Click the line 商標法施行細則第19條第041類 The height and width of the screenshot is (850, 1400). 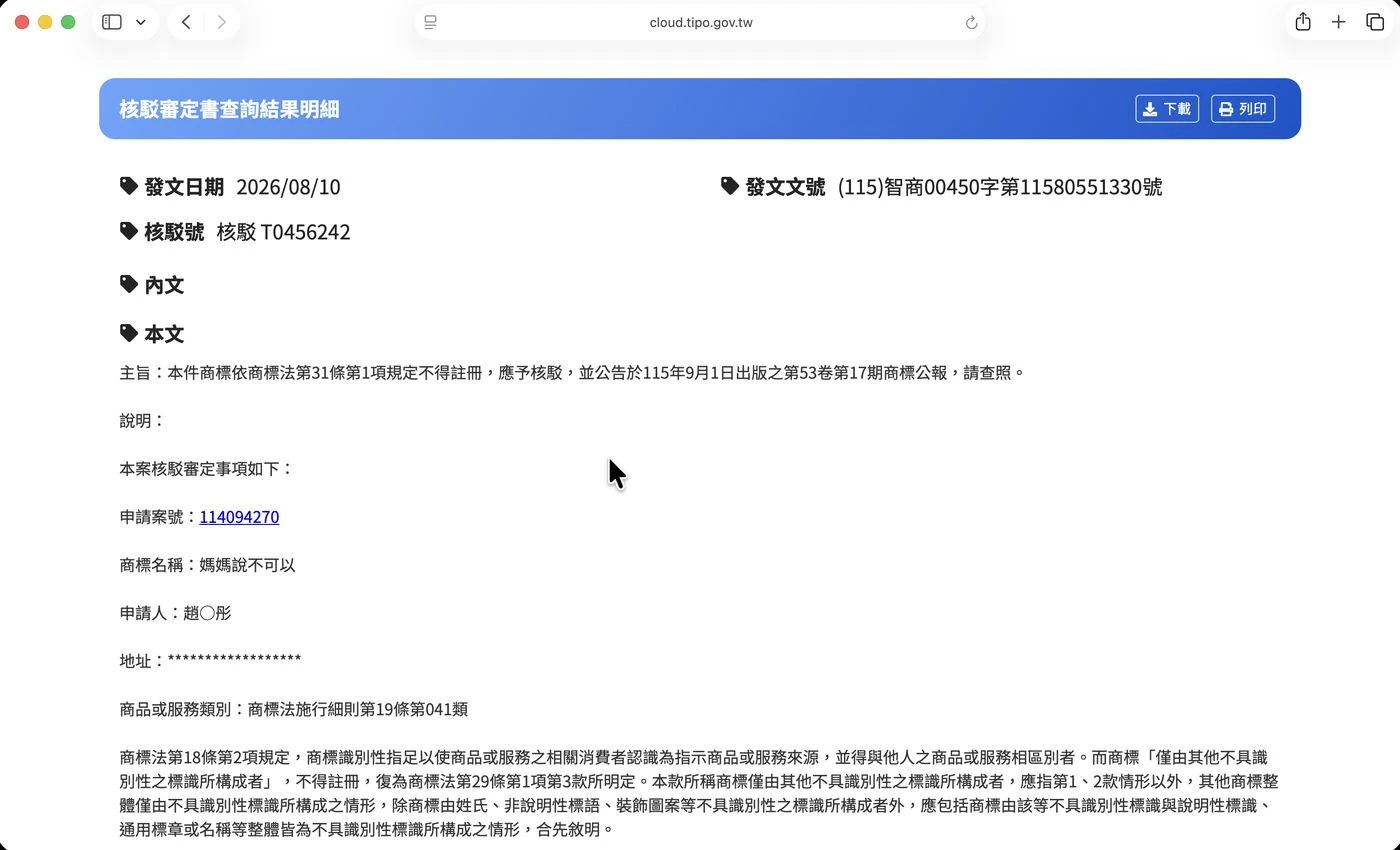358,709
